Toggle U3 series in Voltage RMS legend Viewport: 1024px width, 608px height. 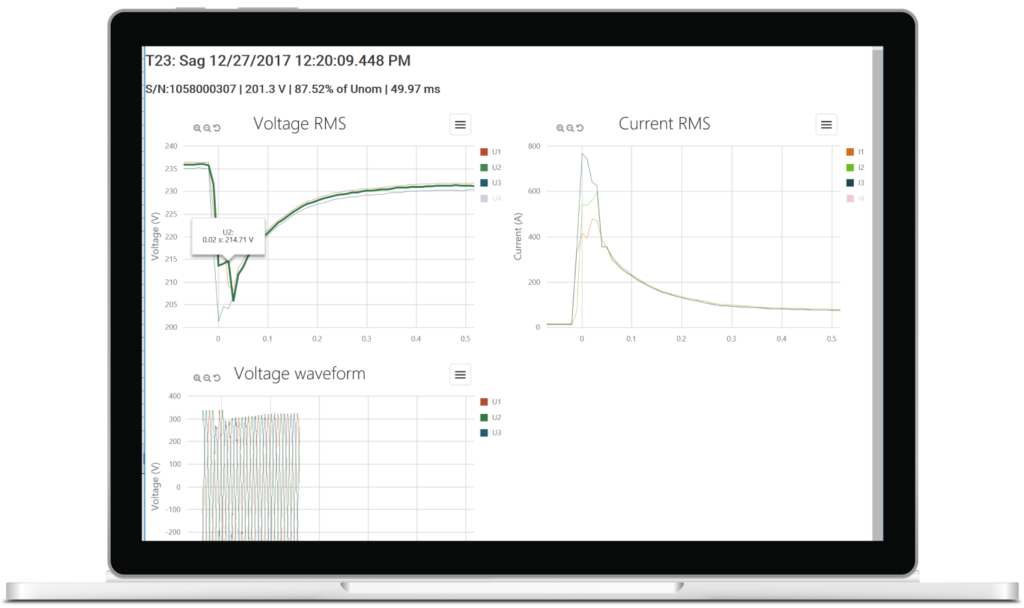coord(490,183)
